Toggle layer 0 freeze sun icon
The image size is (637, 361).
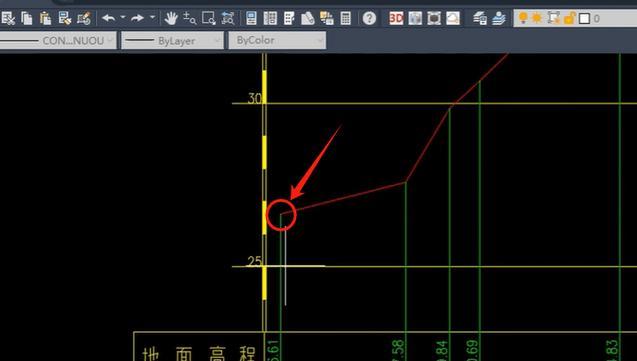[537, 18]
